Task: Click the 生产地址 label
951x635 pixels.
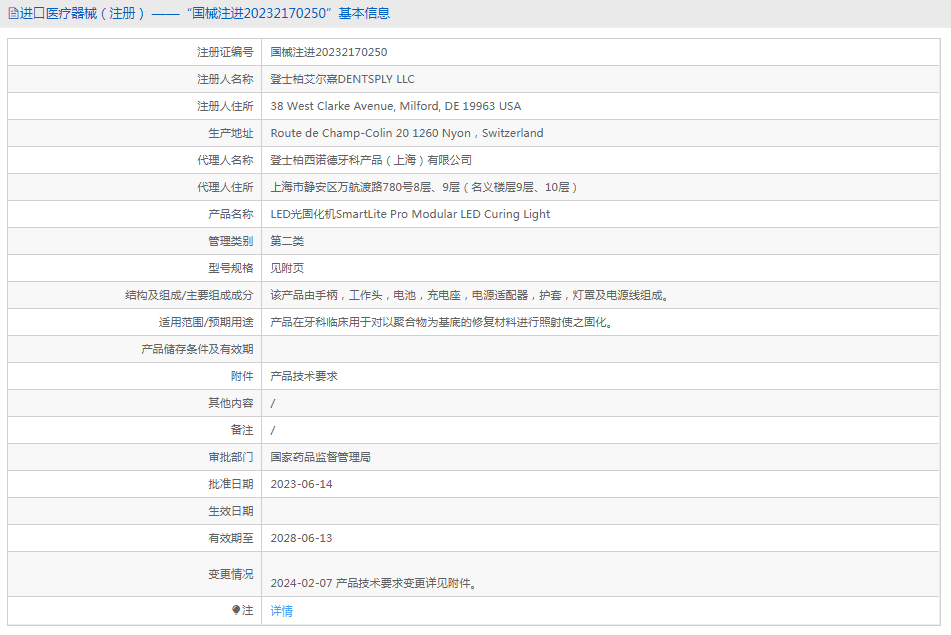Action: tap(230, 133)
